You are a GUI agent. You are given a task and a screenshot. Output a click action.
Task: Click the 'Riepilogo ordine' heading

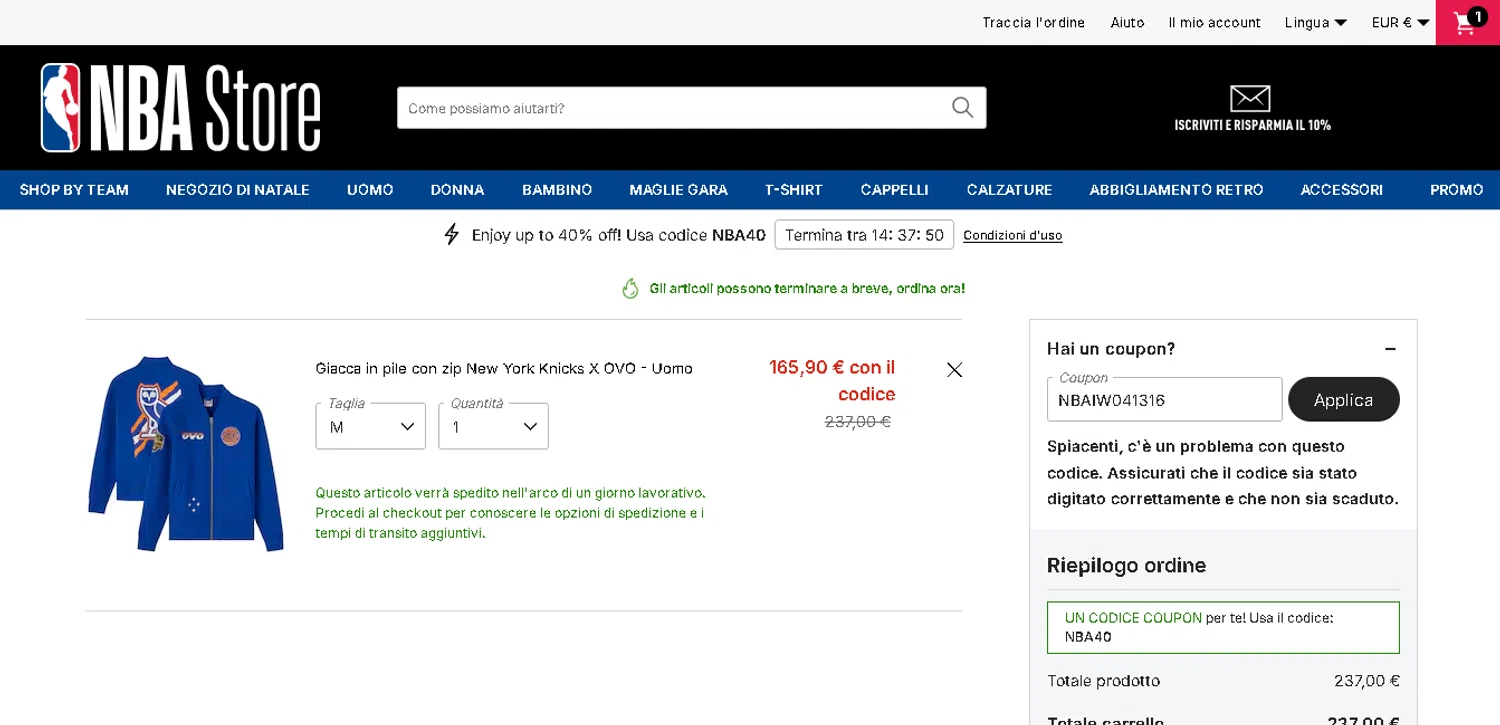point(1126,566)
